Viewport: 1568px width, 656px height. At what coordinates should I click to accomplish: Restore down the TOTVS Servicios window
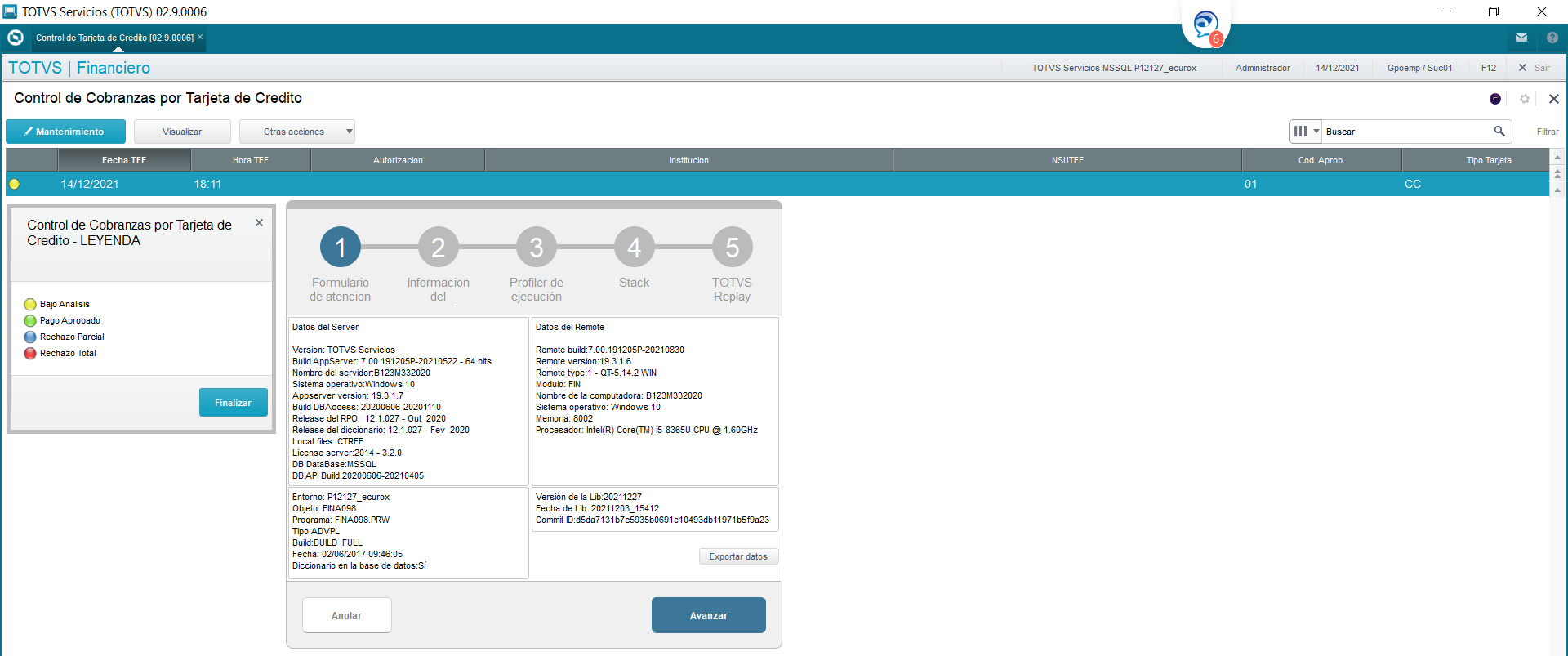point(1494,11)
